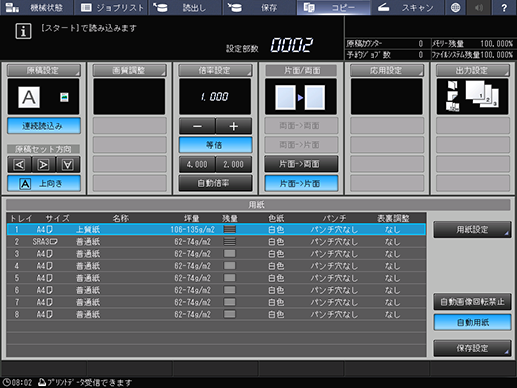Switch to the スキャン tab

coord(407,7)
